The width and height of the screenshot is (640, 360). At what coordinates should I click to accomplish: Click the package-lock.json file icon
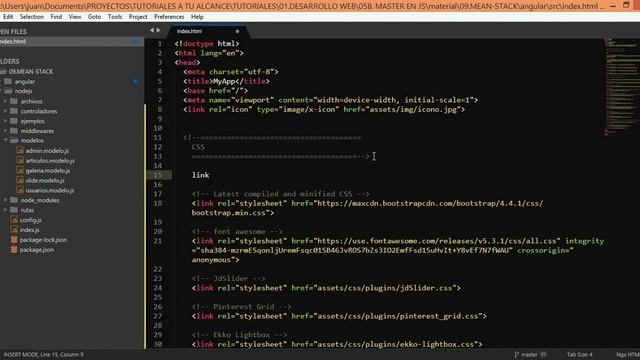(14, 240)
